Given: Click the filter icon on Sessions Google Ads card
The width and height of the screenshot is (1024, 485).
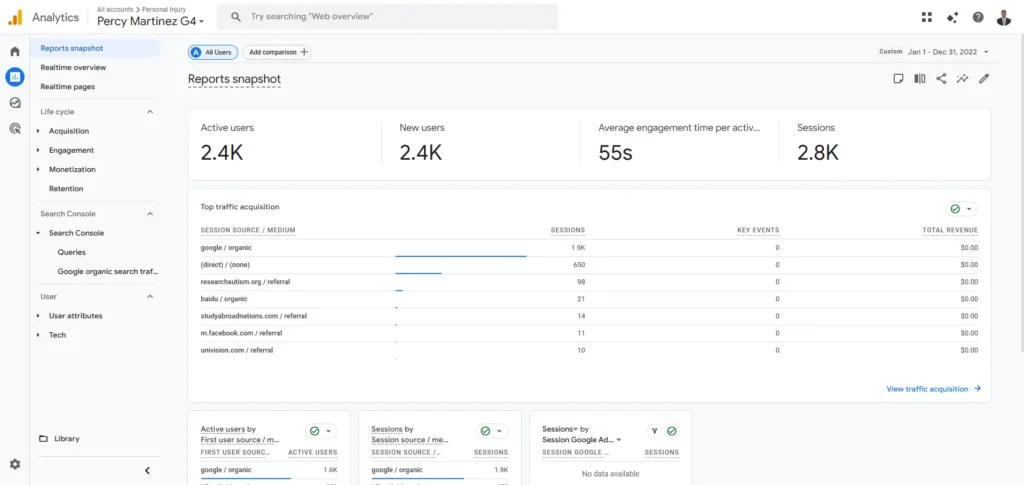Looking at the screenshot, I should (x=654, y=431).
